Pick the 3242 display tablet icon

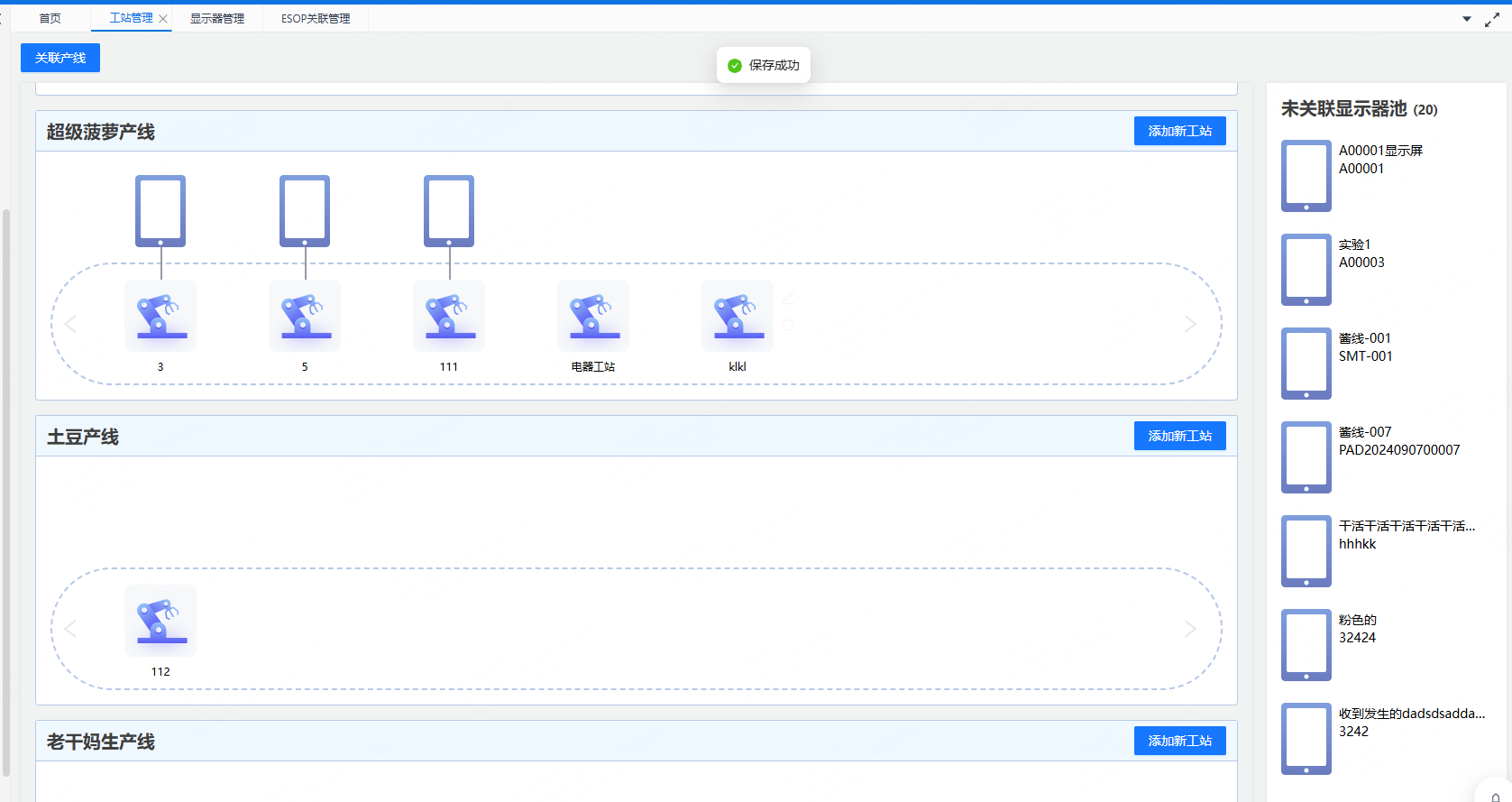point(1306,739)
